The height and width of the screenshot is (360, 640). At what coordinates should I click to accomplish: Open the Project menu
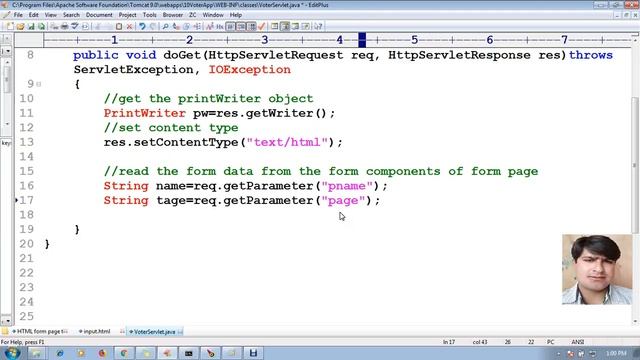coord(127,15)
